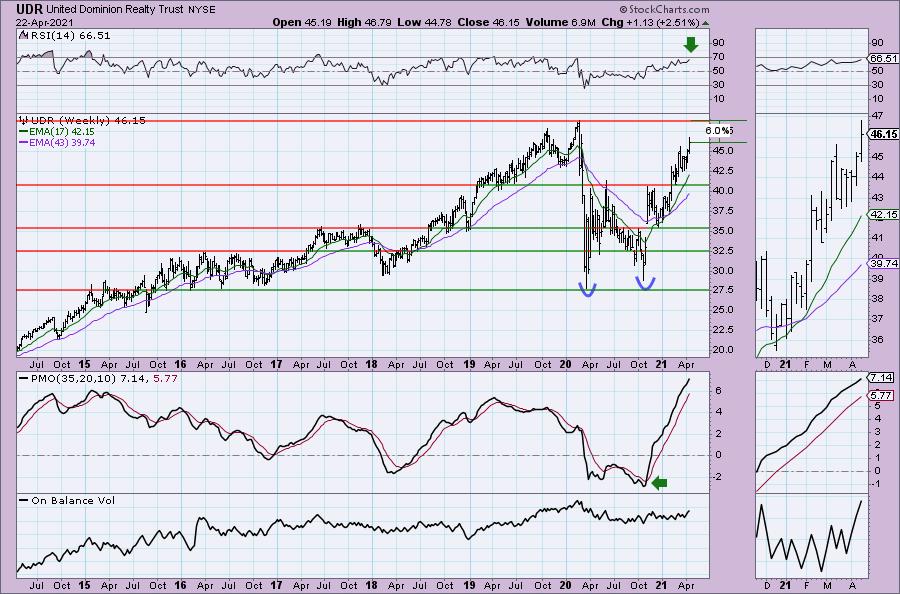Screen dimensions: 900x594
Task: Click the green up-triangle beside the change value
Action: point(705,23)
